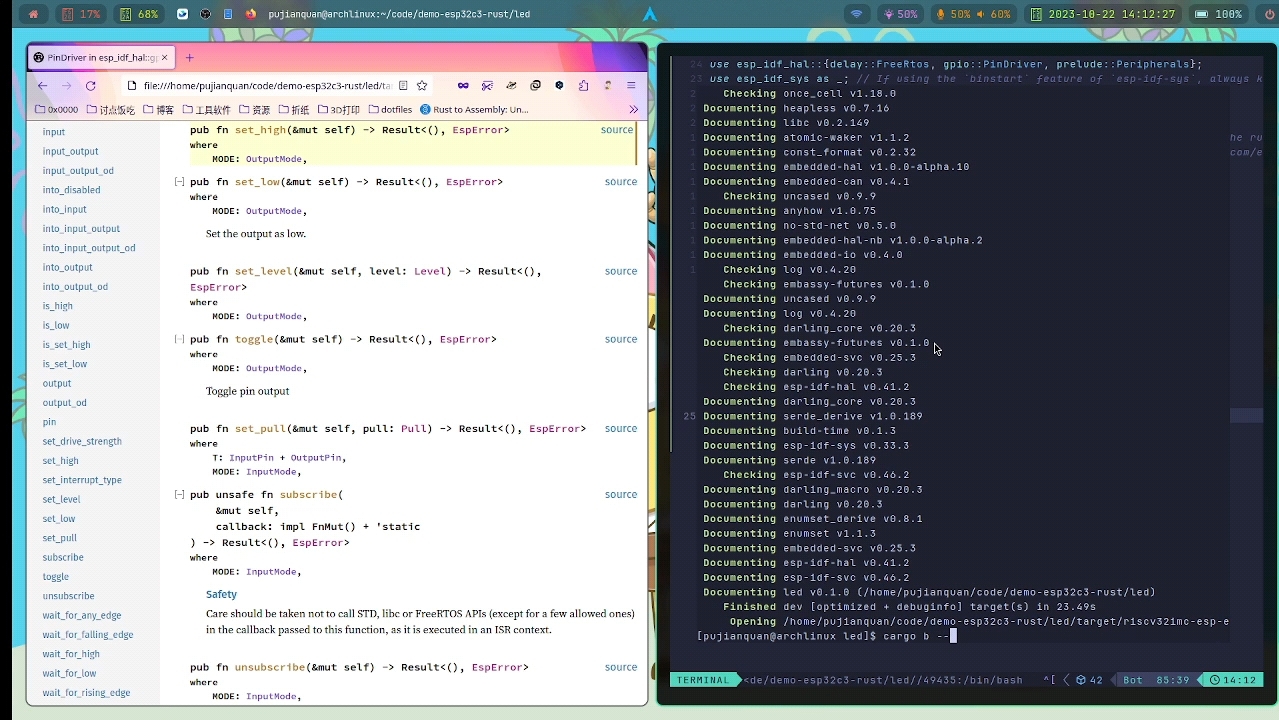Jump to wait_for_falling_edge in the sidebar
Screen dimensions: 1279x720
88,635
